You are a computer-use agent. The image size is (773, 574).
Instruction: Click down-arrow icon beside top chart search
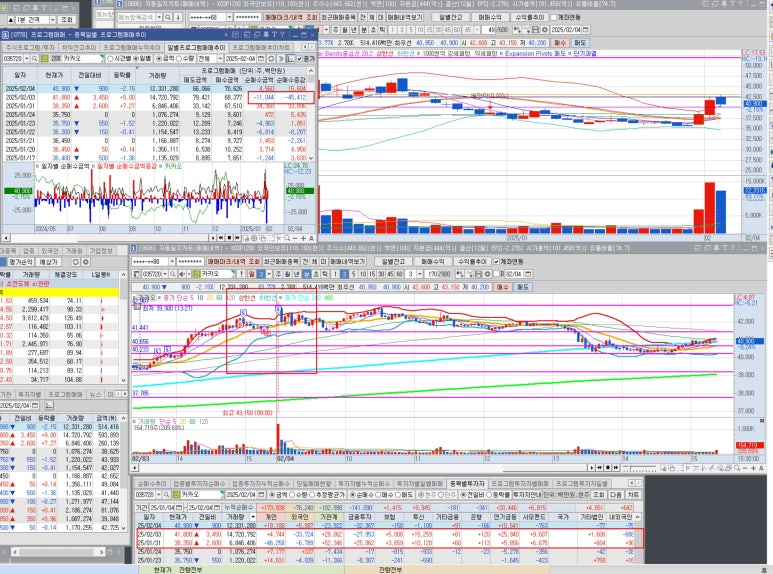click(x=178, y=17)
